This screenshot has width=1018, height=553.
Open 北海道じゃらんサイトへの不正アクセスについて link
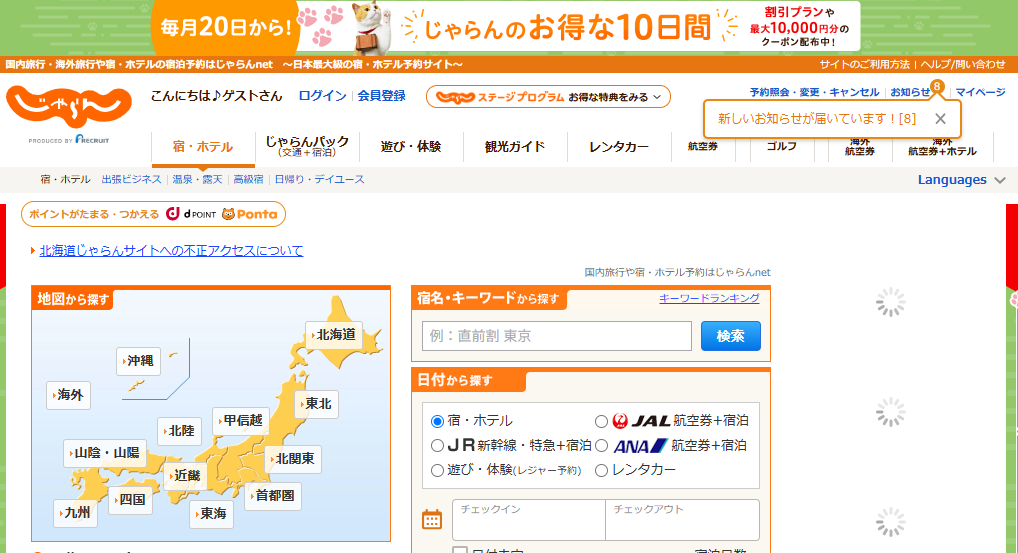tap(171, 251)
